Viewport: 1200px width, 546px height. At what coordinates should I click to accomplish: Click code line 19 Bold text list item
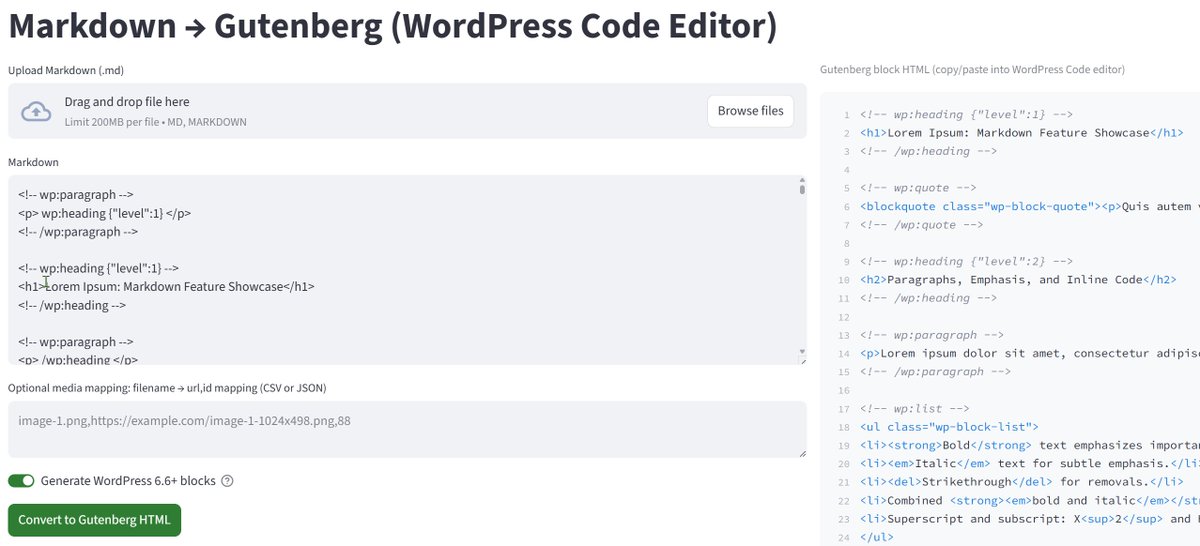(1029, 445)
